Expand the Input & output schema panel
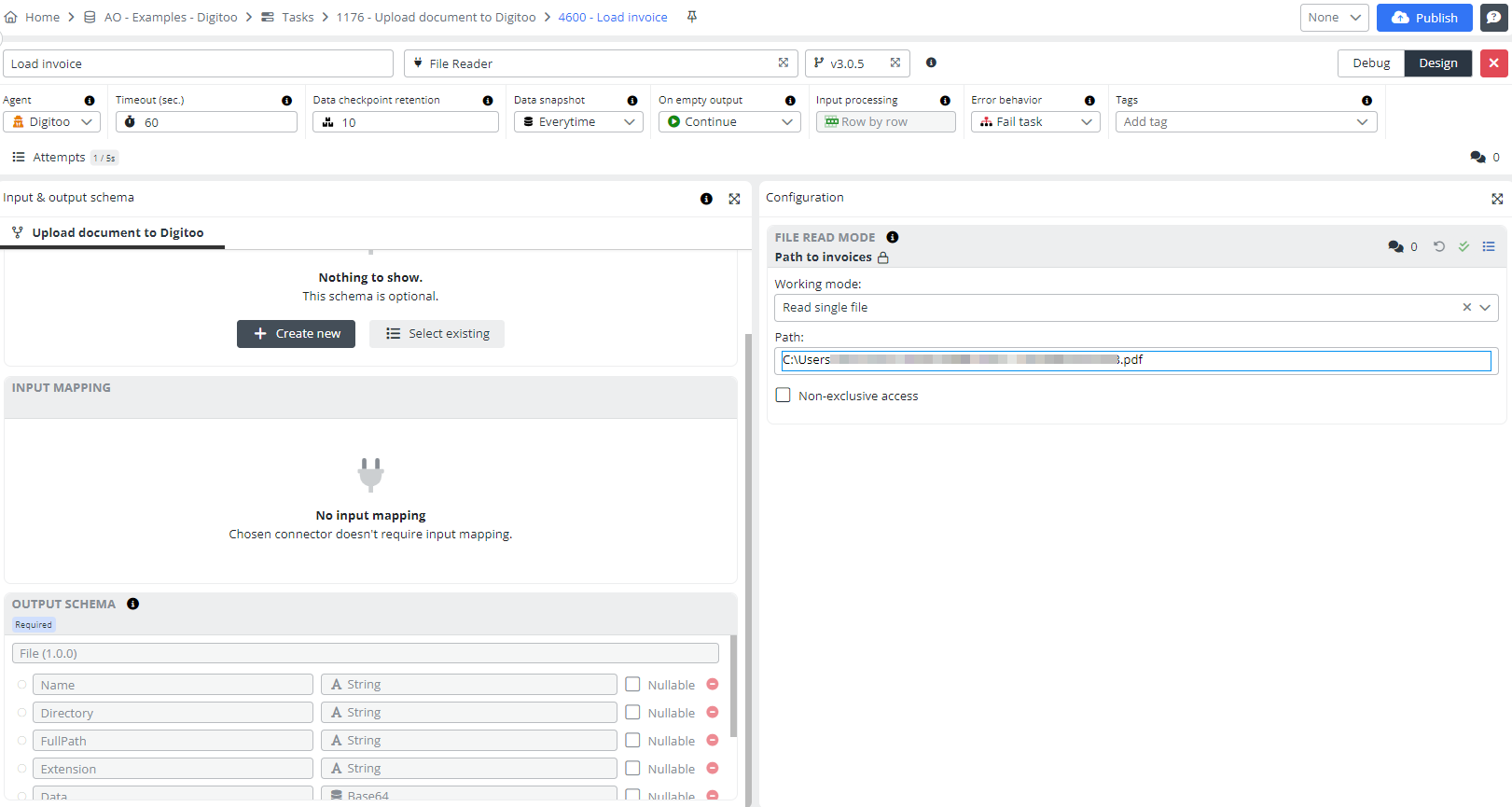Image resolution: width=1512 pixels, height=807 pixels. pos(734,199)
